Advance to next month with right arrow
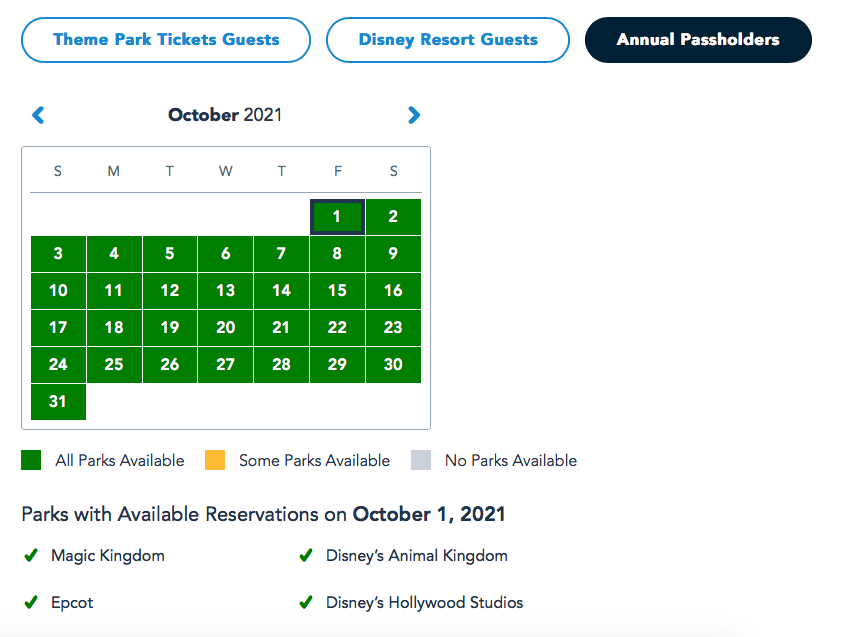Screen dimensions: 853x637 coord(414,115)
